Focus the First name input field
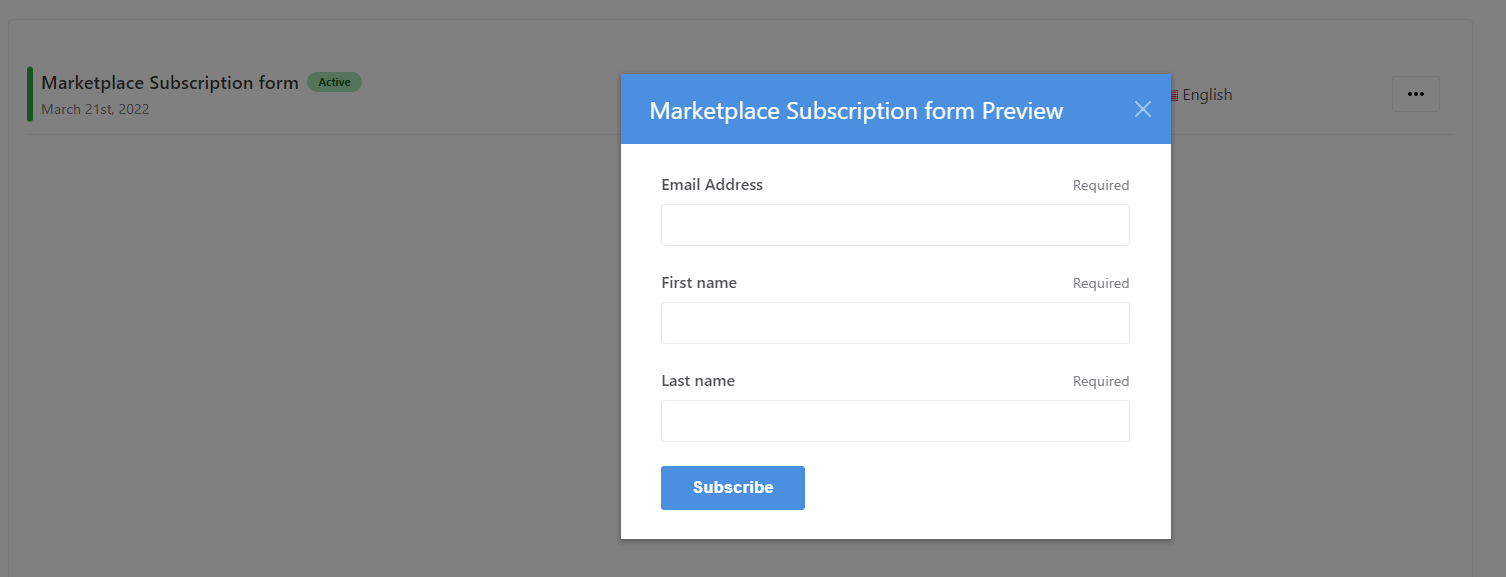Image resolution: width=1506 pixels, height=577 pixels. click(895, 323)
